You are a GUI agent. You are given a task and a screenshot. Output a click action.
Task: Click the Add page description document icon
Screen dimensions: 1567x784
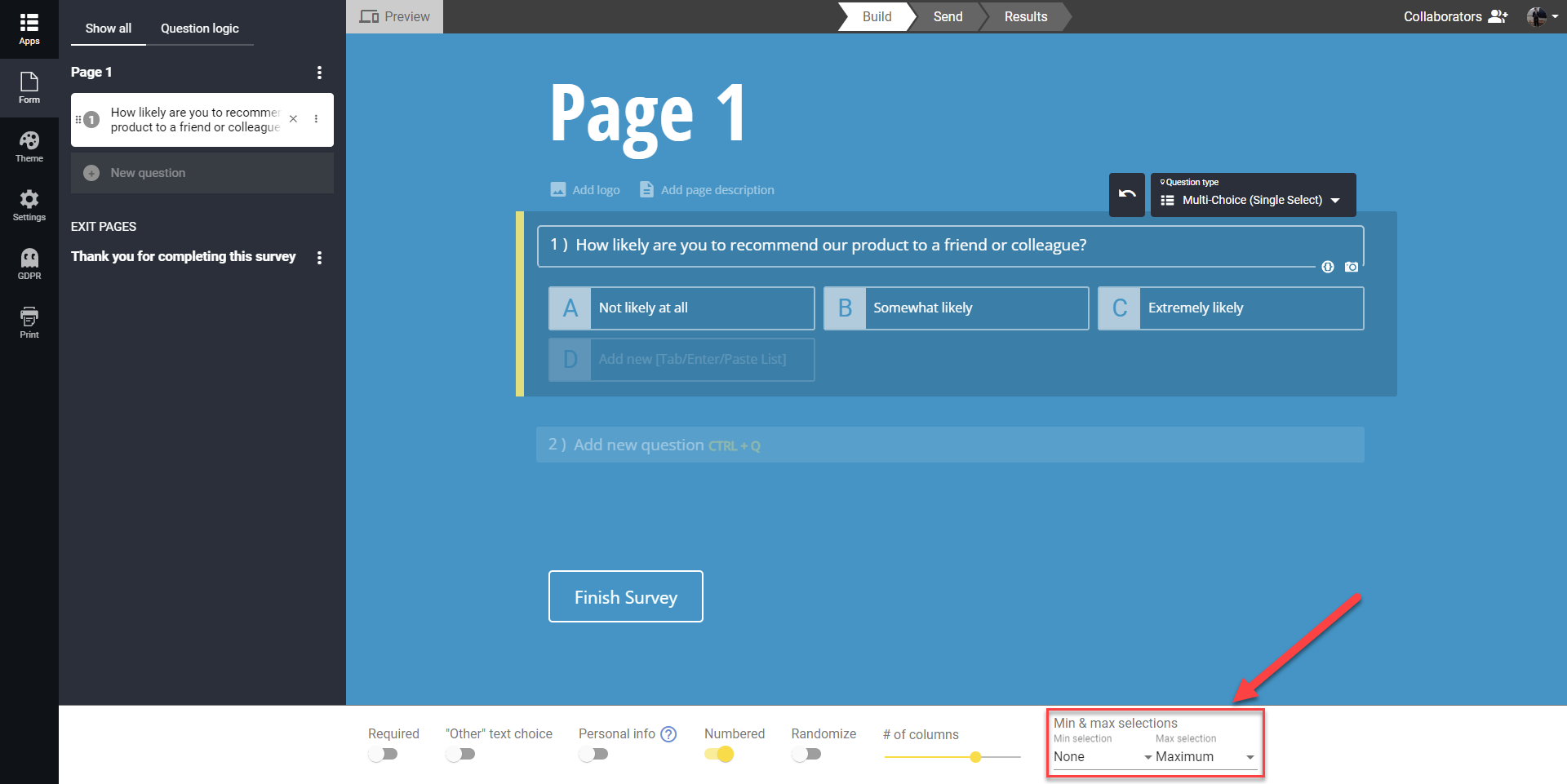(x=646, y=189)
